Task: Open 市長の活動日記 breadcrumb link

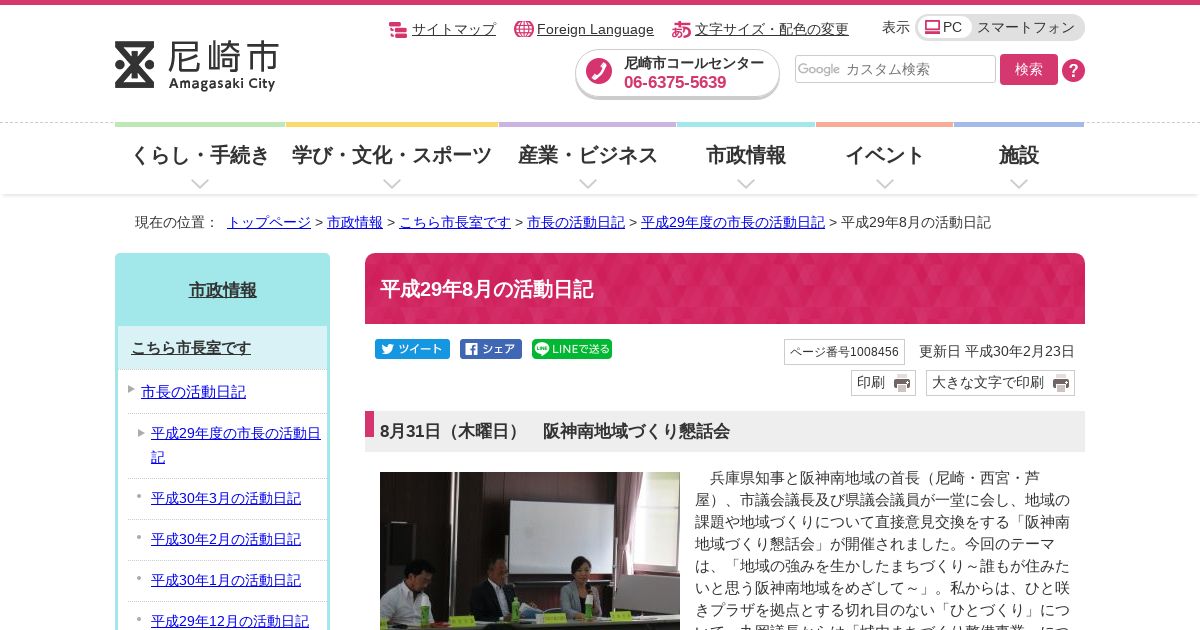Action: (576, 222)
